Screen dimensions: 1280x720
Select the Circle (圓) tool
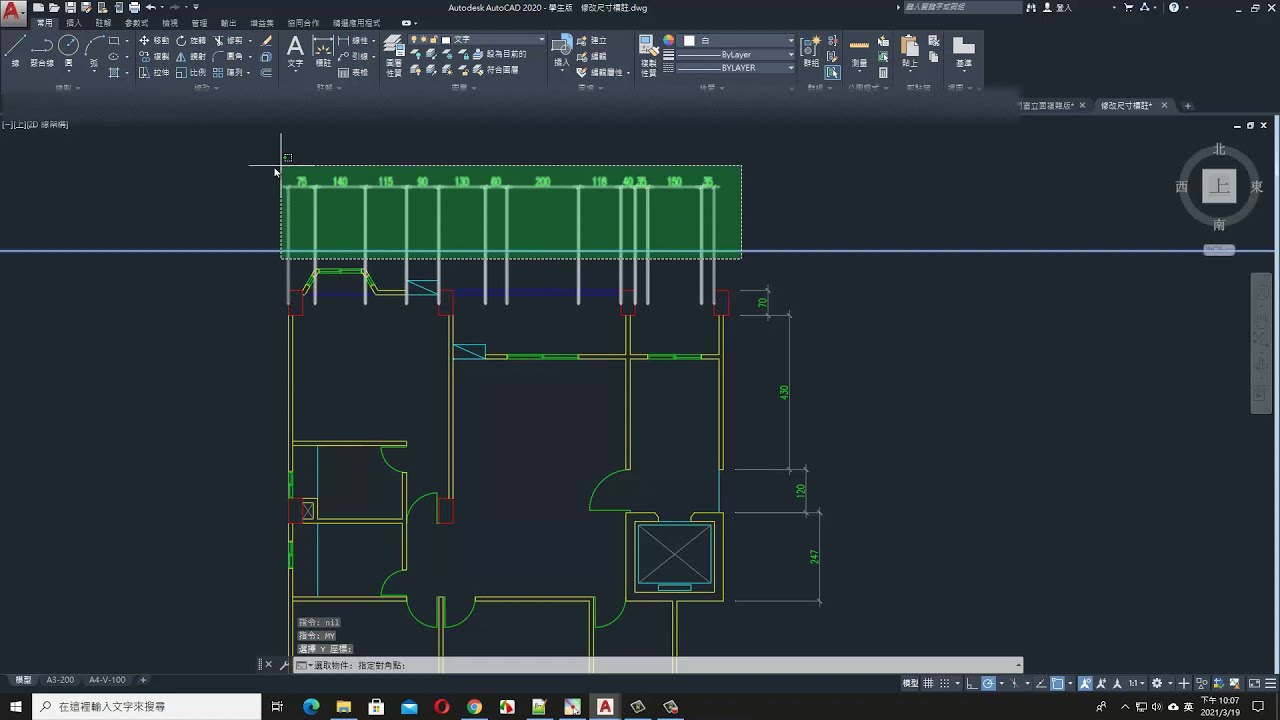pos(68,51)
